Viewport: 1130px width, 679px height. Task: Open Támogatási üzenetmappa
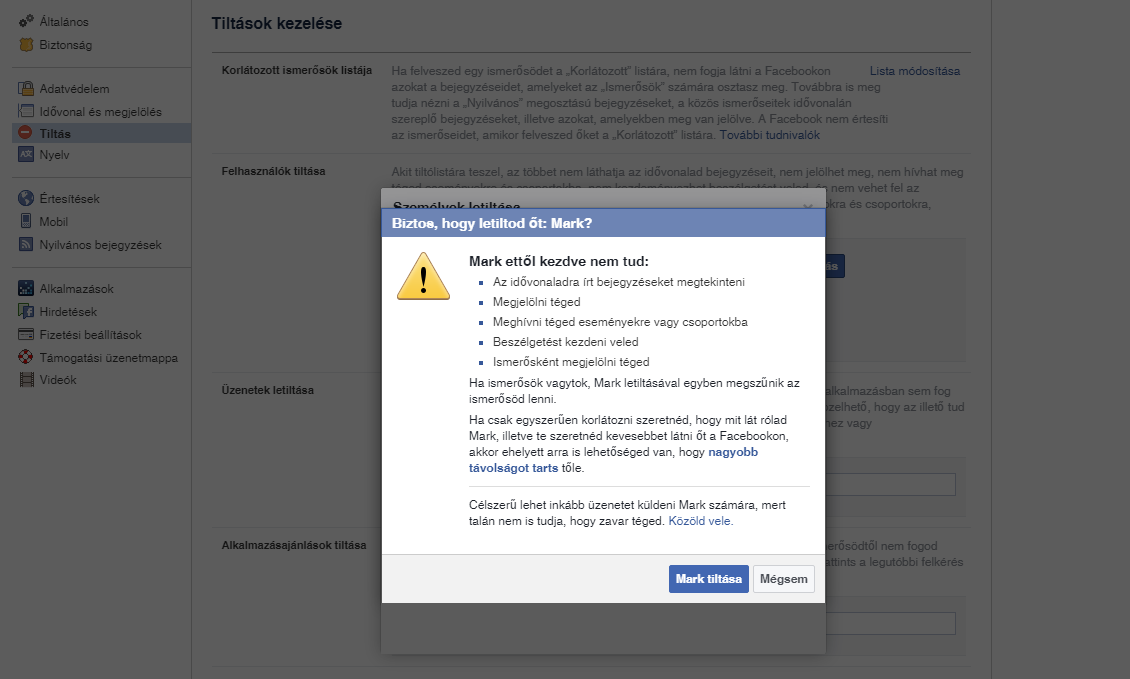(x=108, y=358)
